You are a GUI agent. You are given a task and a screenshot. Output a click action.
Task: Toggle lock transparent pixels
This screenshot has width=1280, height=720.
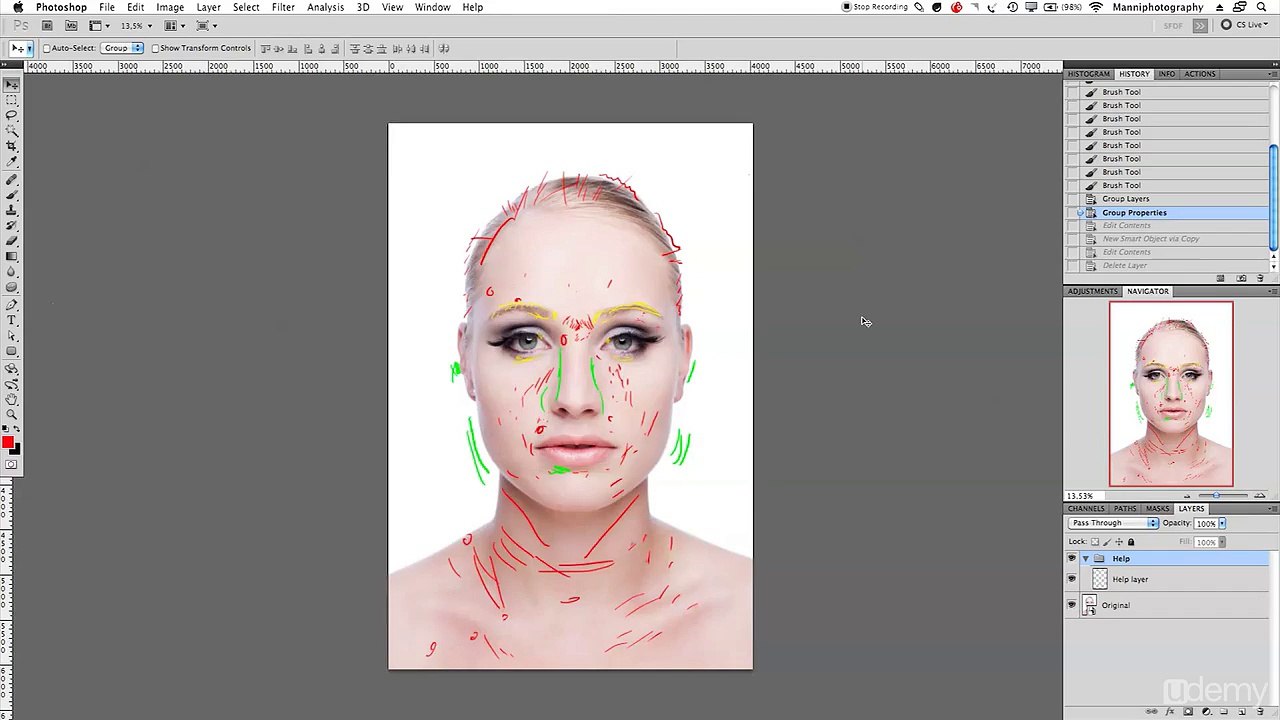[x=1095, y=542]
